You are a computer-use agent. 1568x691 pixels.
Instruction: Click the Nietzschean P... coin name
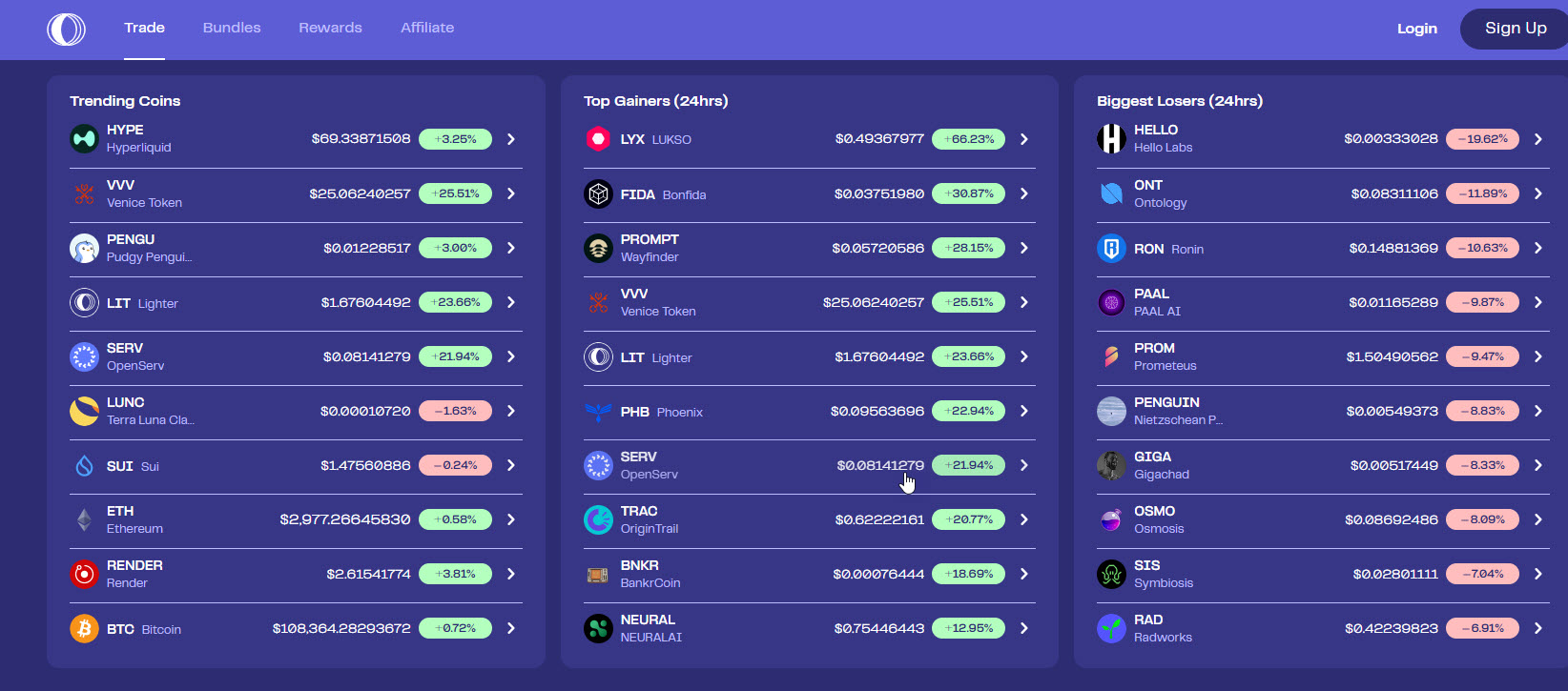[x=1178, y=420]
